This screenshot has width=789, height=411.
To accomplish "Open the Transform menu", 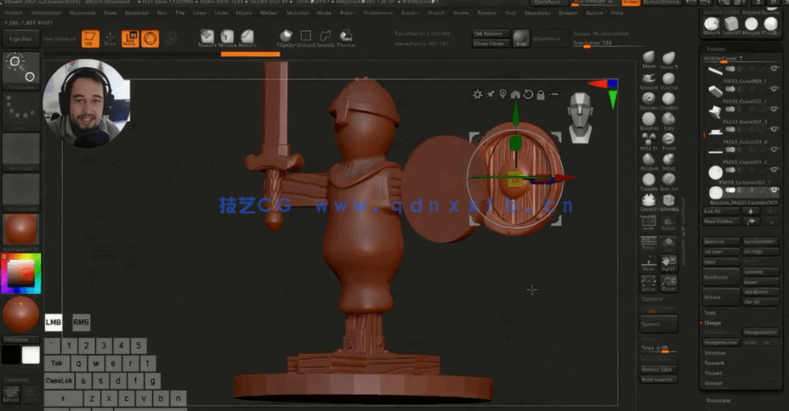I will pyautogui.click(x=538, y=13).
